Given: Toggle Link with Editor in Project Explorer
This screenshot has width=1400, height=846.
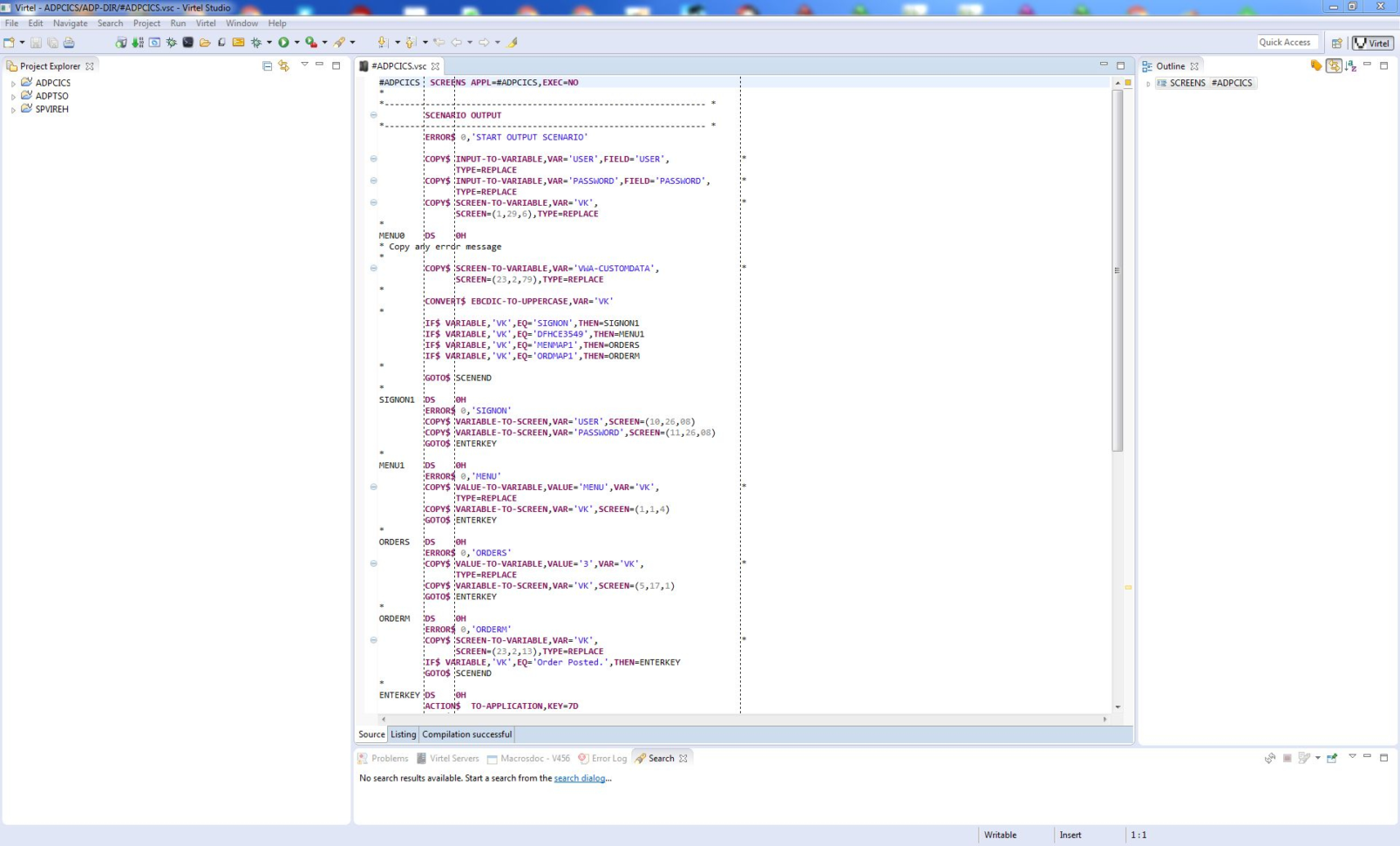Looking at the screenshot, I should tap(284, 66).
